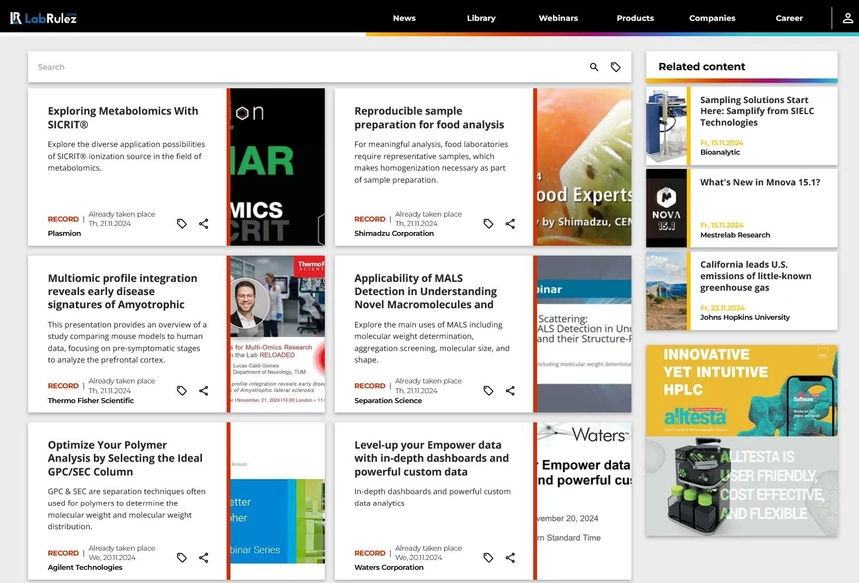
Task: Open 'California leads U.S. emissions' article
Action: (755, 277)
